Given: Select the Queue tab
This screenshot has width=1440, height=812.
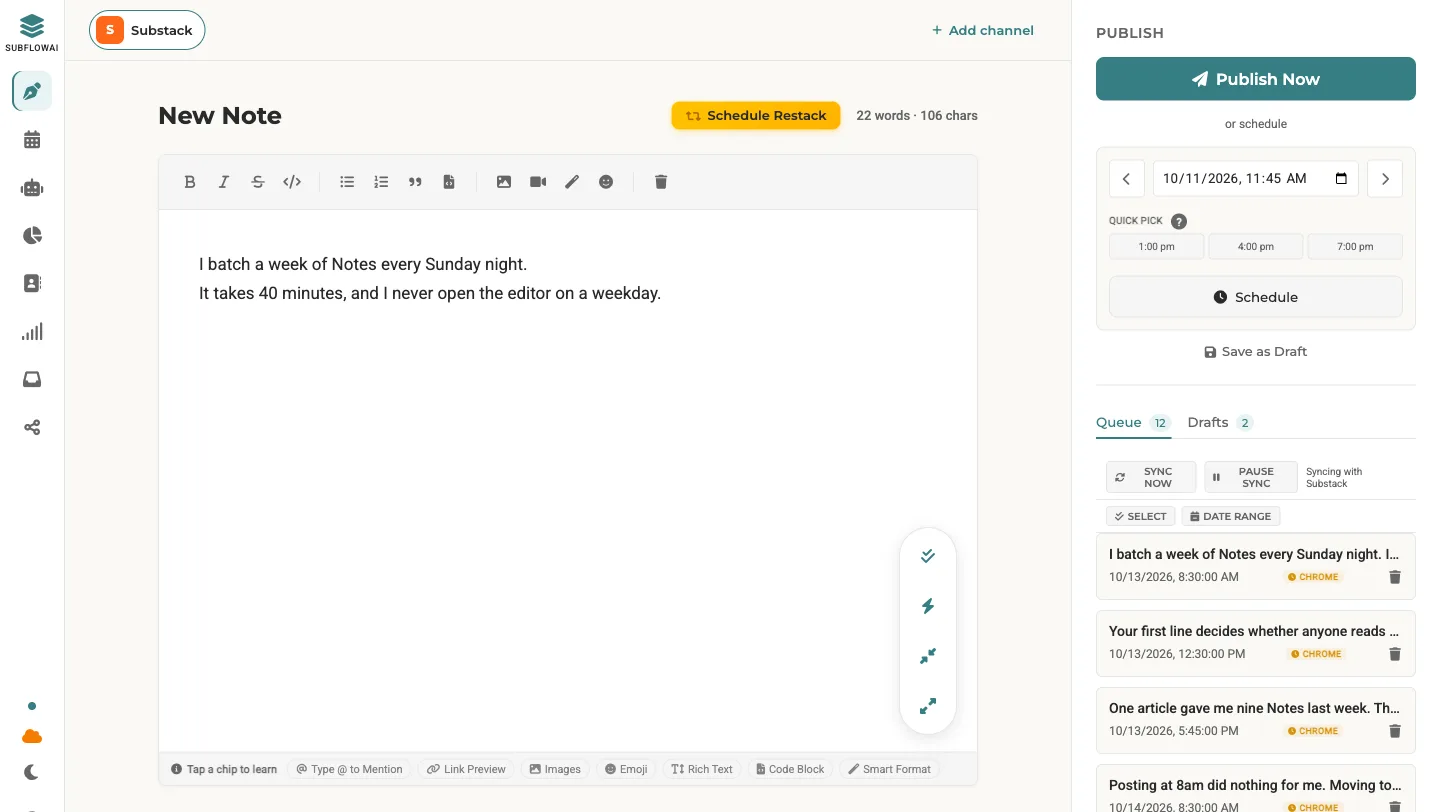Looking at the screenshot, I should [x=1133, y=422].
